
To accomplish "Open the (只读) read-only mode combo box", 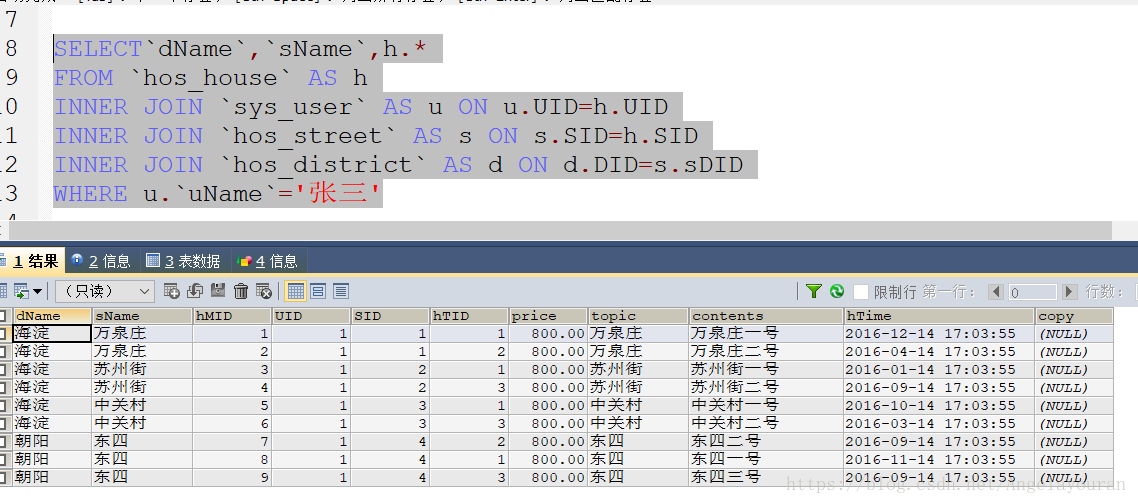I will [x=105, y=291].
